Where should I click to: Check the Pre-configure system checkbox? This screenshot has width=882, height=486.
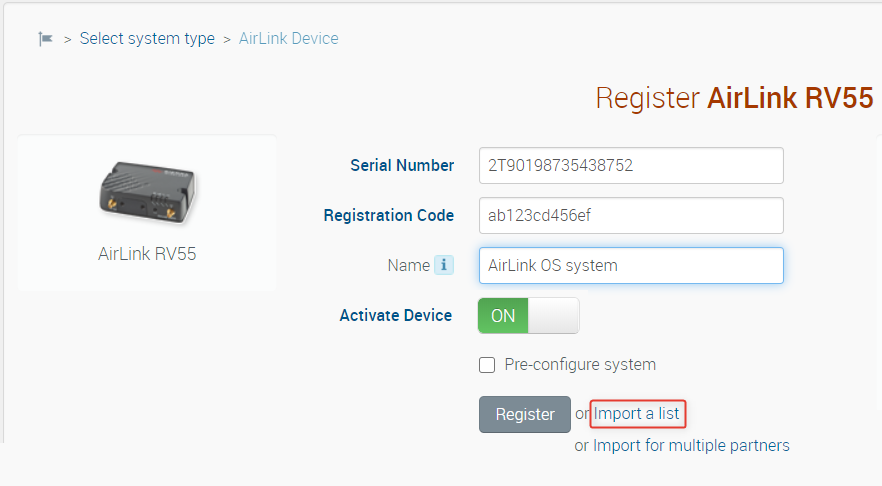(487, 365)
